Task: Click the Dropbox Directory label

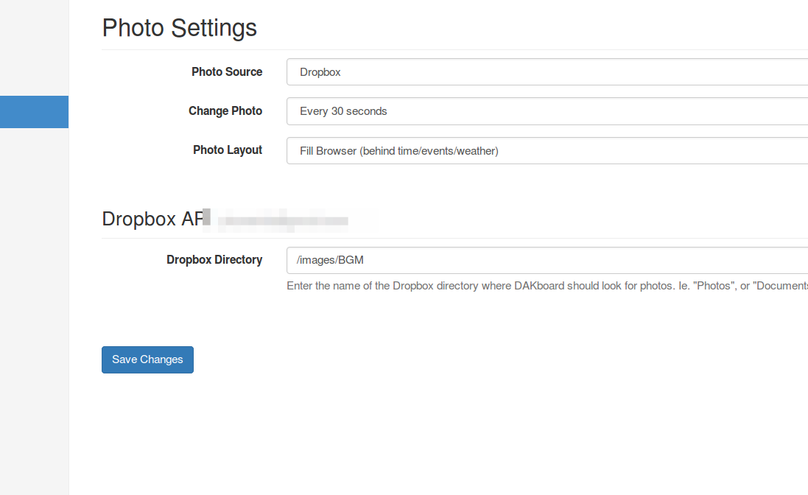Action: [x=214, y=260]
